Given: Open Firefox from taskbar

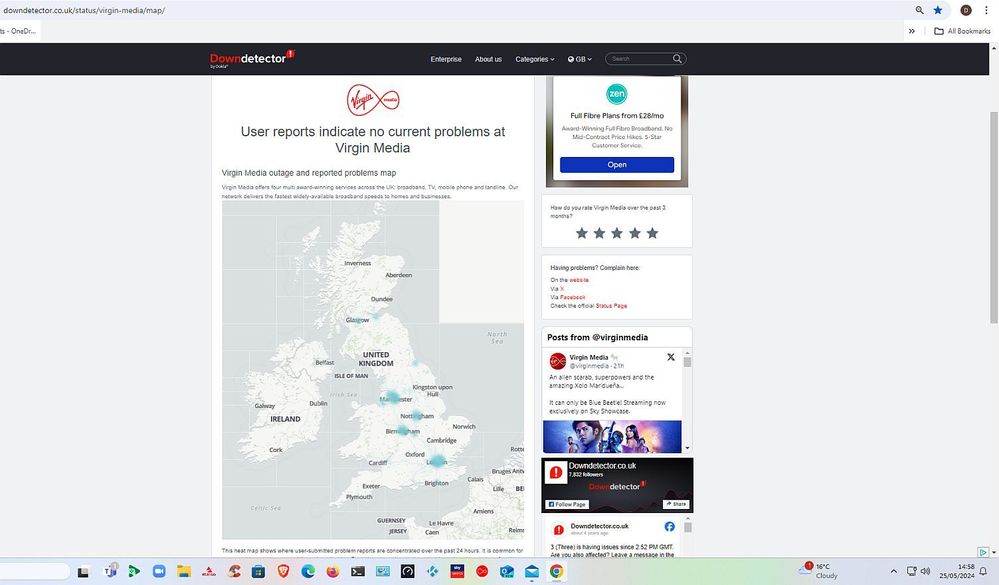Looking at the screenshot, I should point(333,572).
